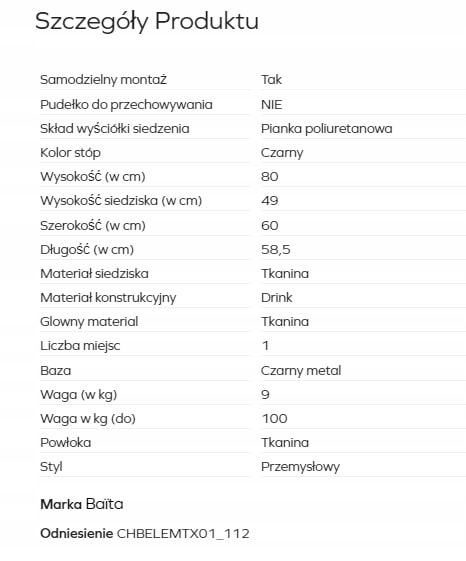Click the Szczegóły Produktu heading
466x561 pixels.
point(147,22)
